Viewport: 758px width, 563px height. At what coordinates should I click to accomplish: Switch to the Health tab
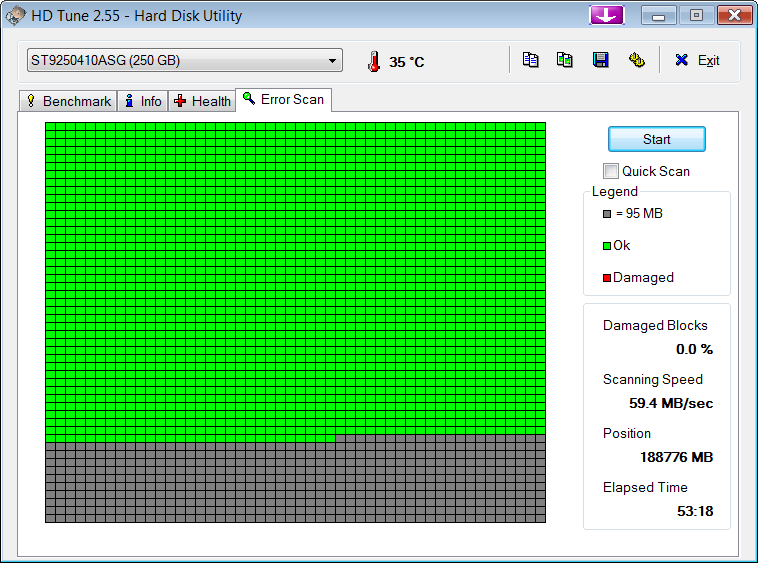click(x=202, y=101)
